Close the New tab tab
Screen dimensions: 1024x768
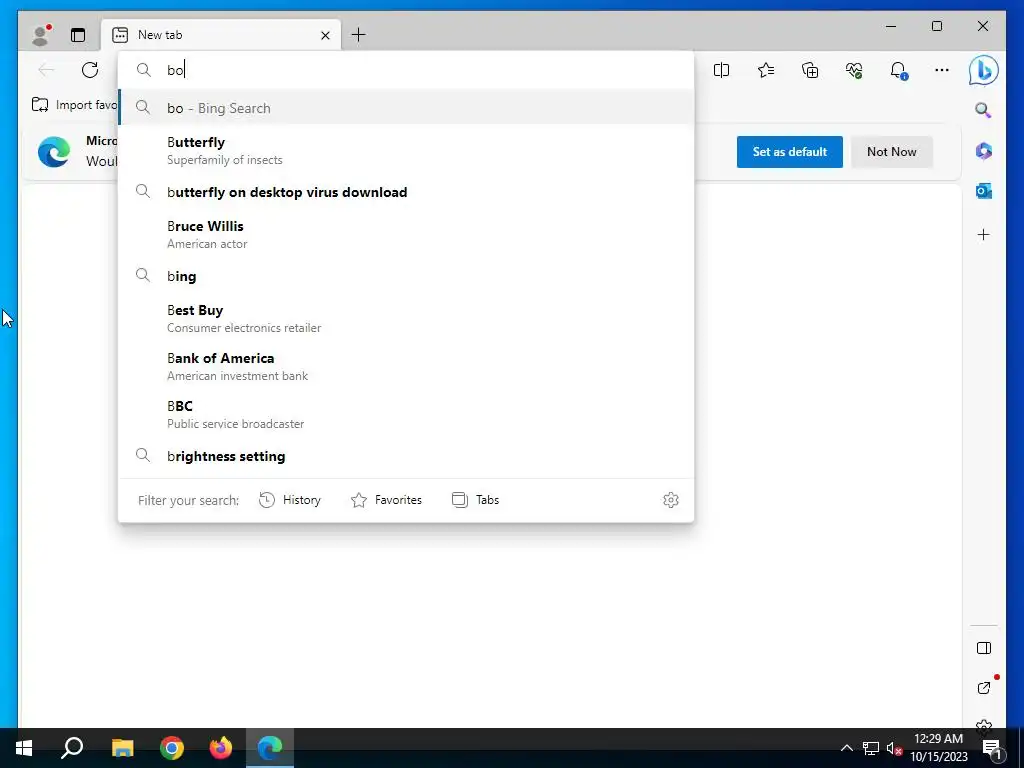pos(325,35)
